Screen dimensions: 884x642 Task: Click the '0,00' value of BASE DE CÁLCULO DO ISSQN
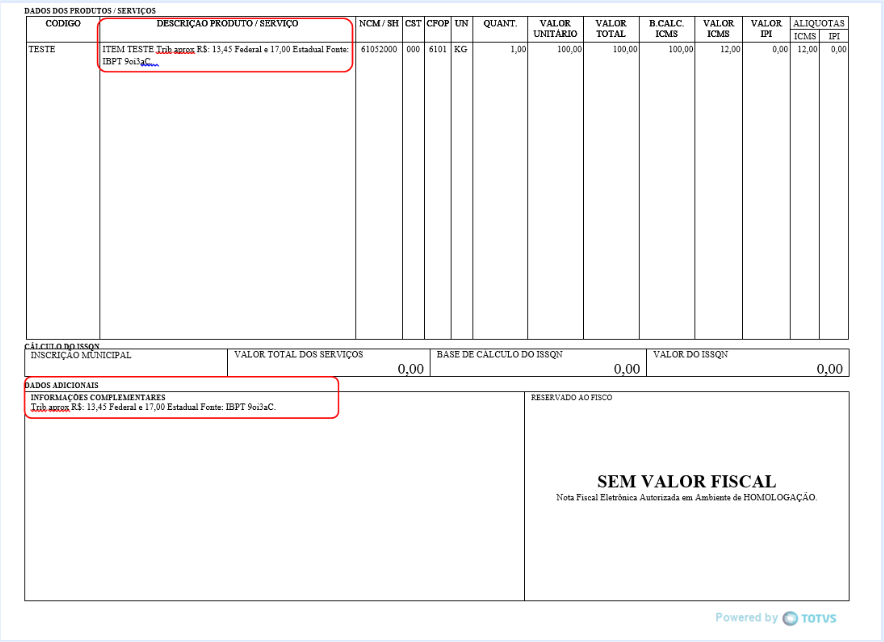tap(627, 369)
